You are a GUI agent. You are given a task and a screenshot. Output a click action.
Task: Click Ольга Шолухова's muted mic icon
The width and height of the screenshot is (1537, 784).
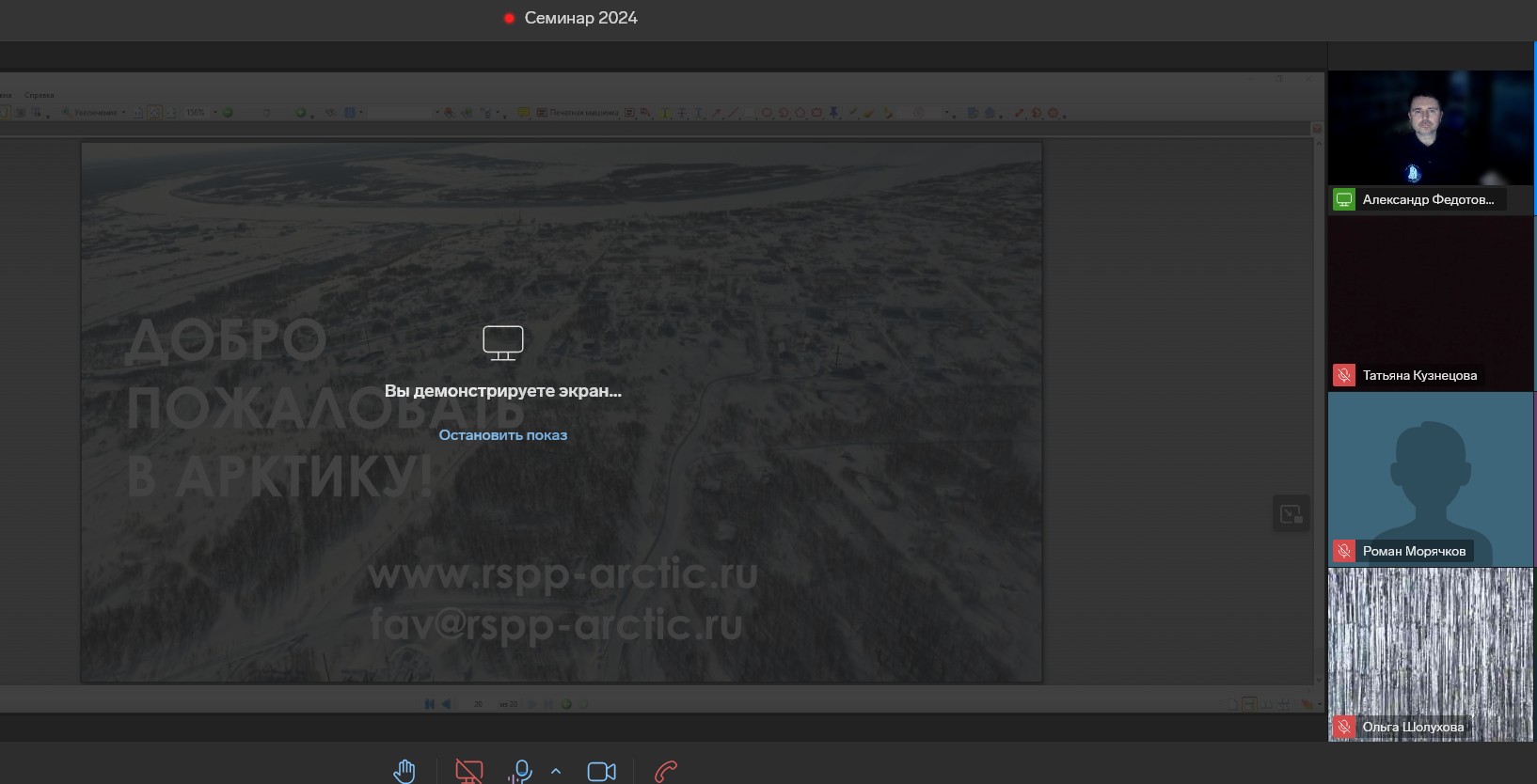click(1344, 727)
